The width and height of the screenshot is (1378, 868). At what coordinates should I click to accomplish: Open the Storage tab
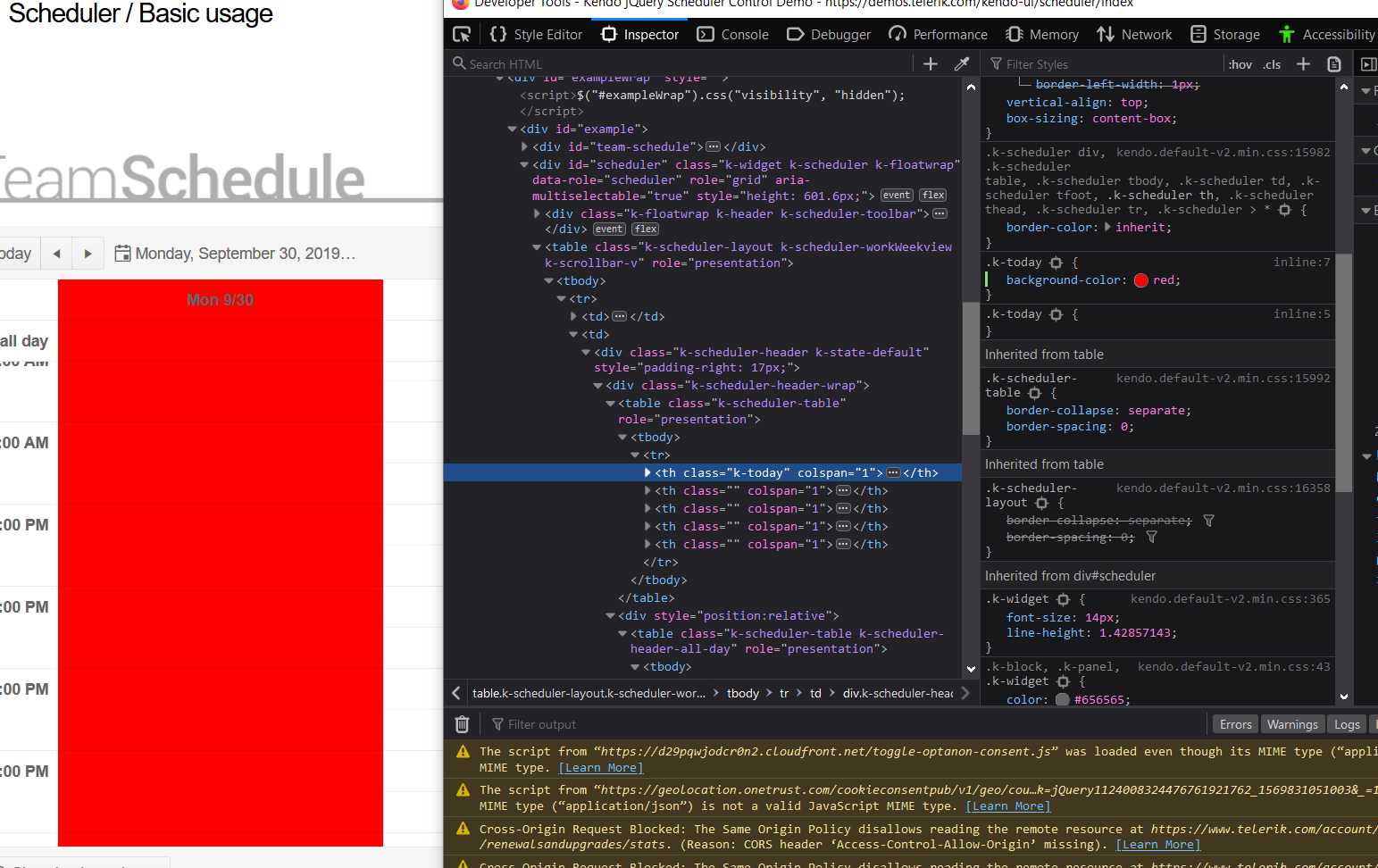click(1225, 34)
